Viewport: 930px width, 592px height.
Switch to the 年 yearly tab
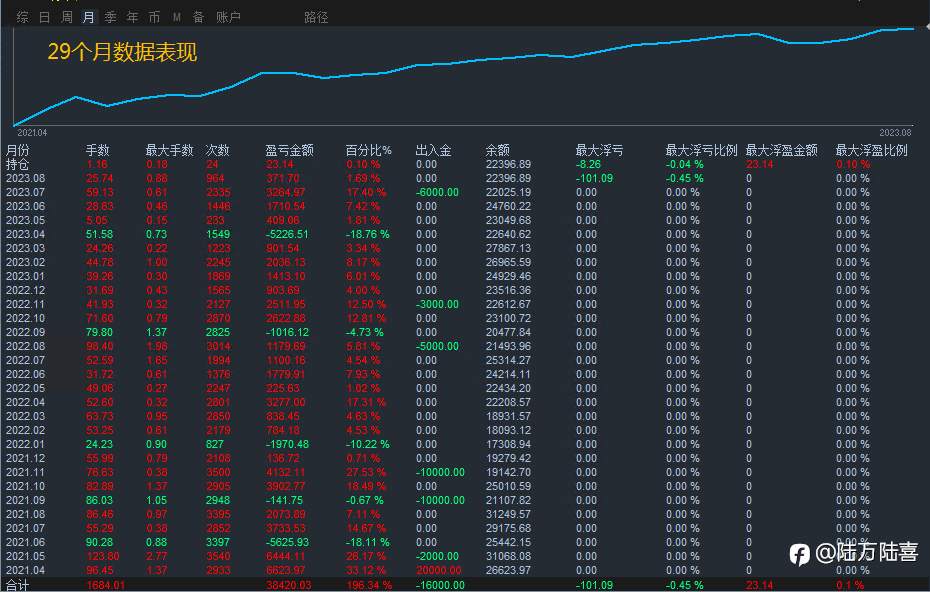coord(132,17)
